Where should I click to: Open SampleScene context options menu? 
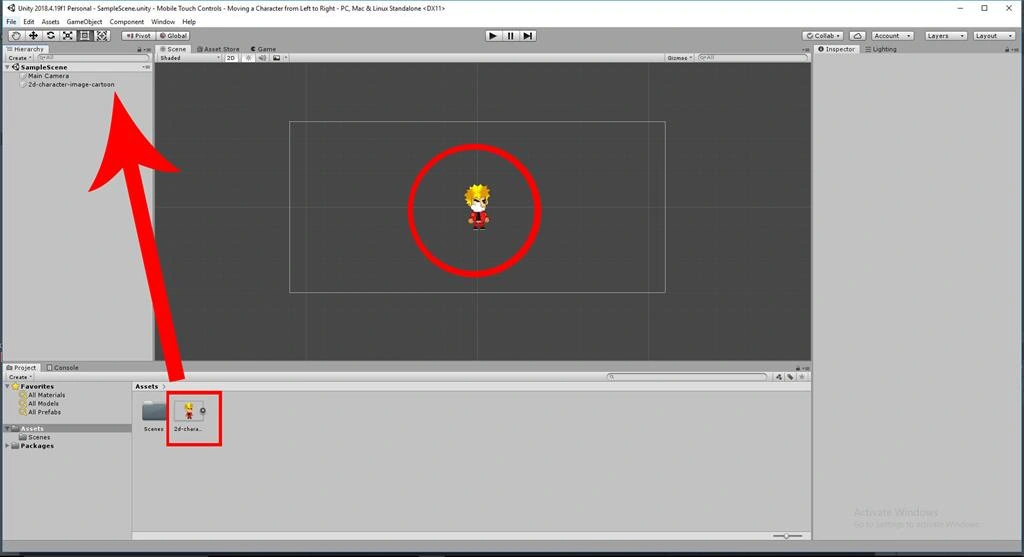146,67
